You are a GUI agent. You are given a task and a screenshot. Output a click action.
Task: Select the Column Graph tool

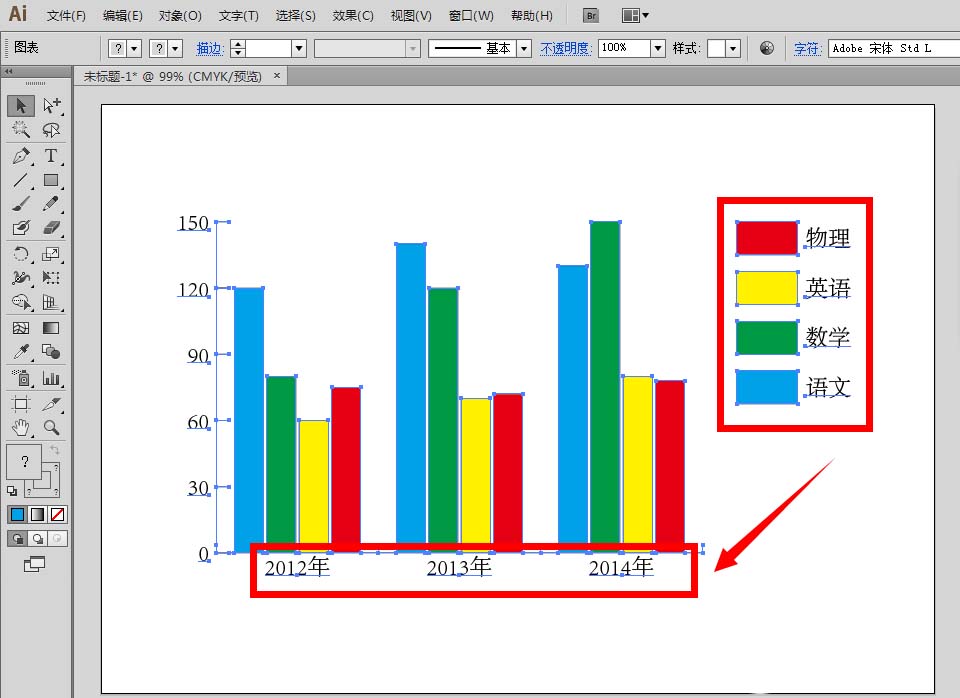point(51,378)
